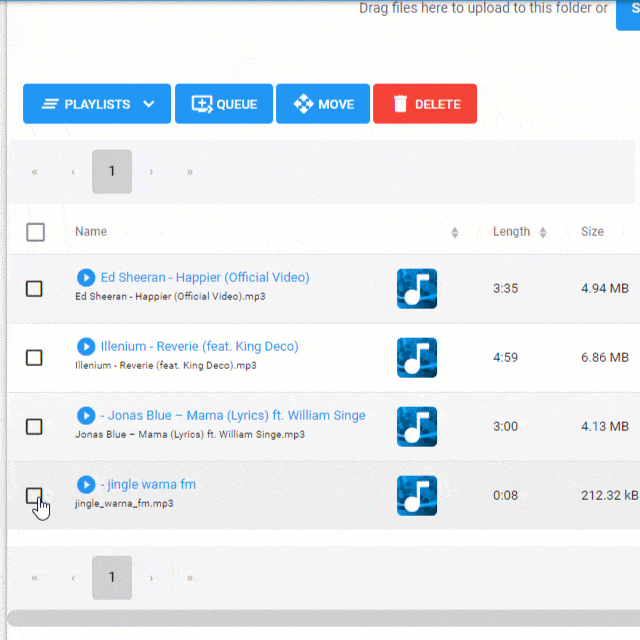Open the Playlists dropdown
Viewport: 640px width, 640px height.
tap(97, 104)
